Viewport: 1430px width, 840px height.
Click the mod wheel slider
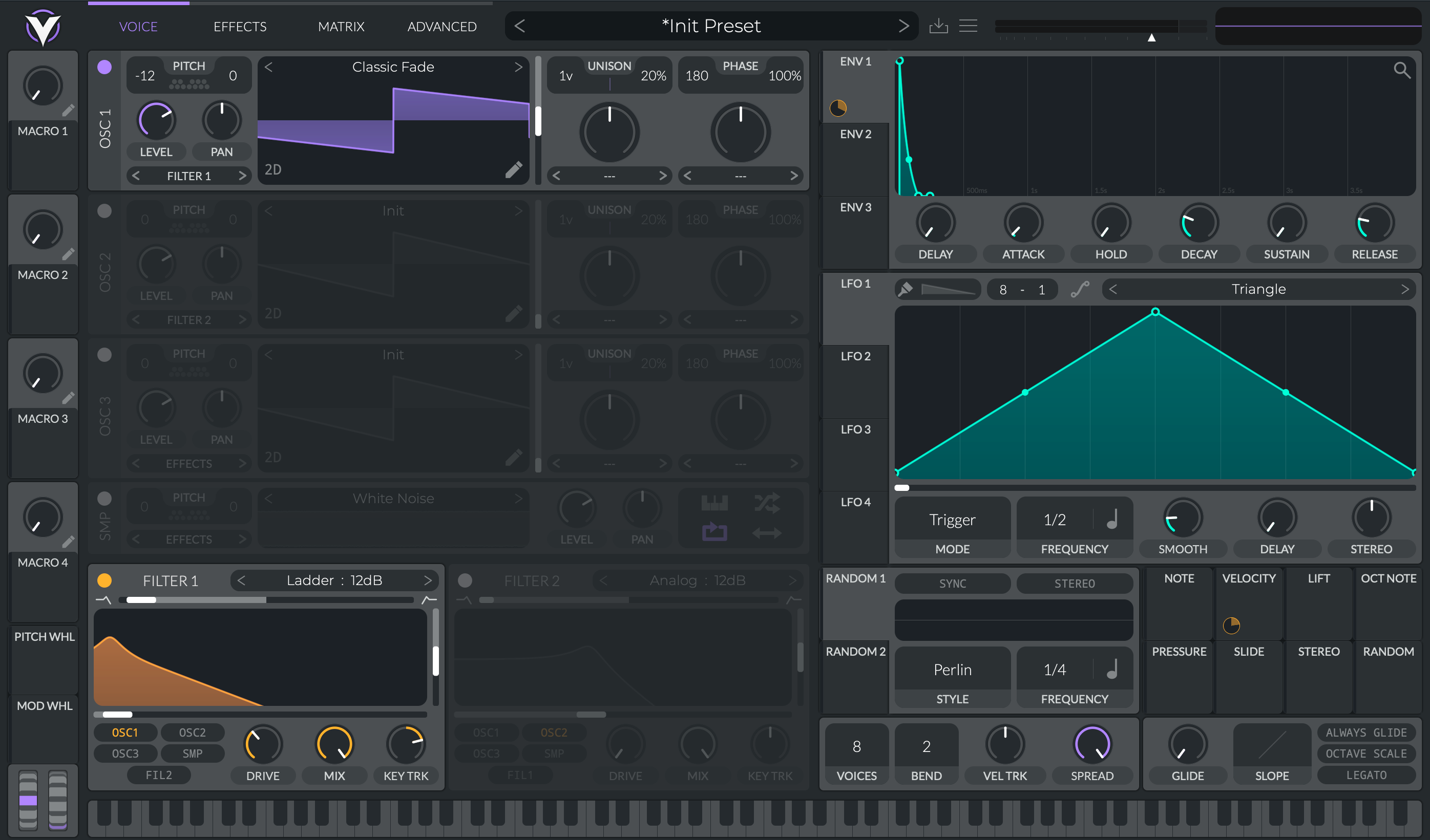click(x=58, y=800)
